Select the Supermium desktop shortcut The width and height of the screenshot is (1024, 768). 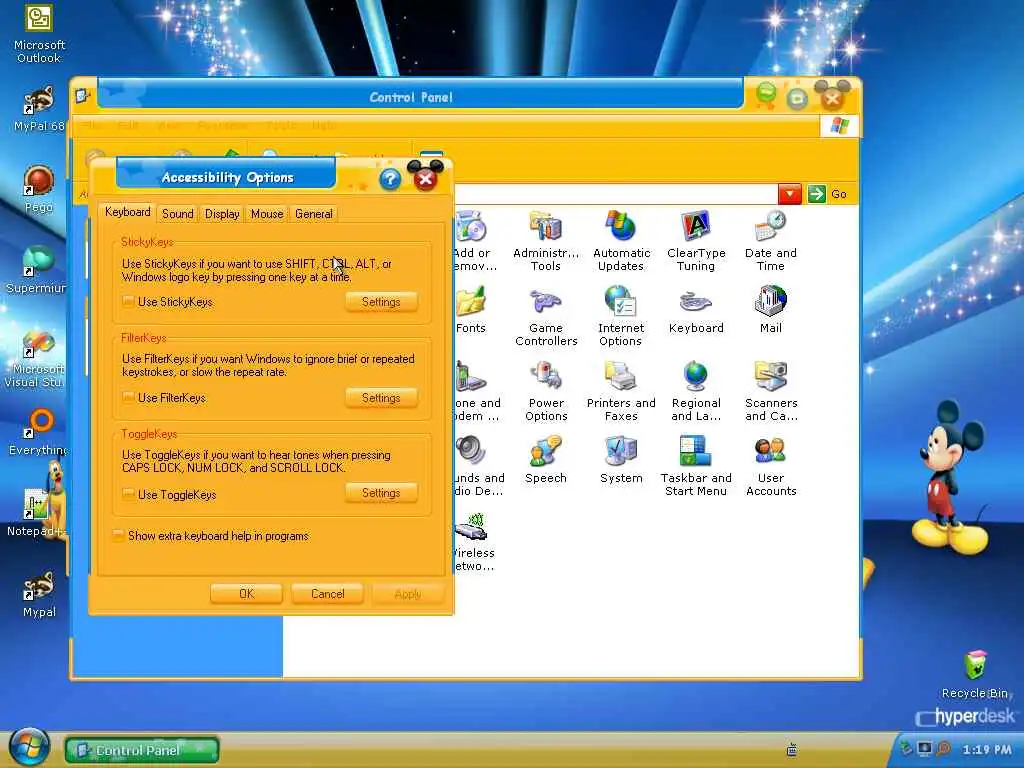click(37, 270)
